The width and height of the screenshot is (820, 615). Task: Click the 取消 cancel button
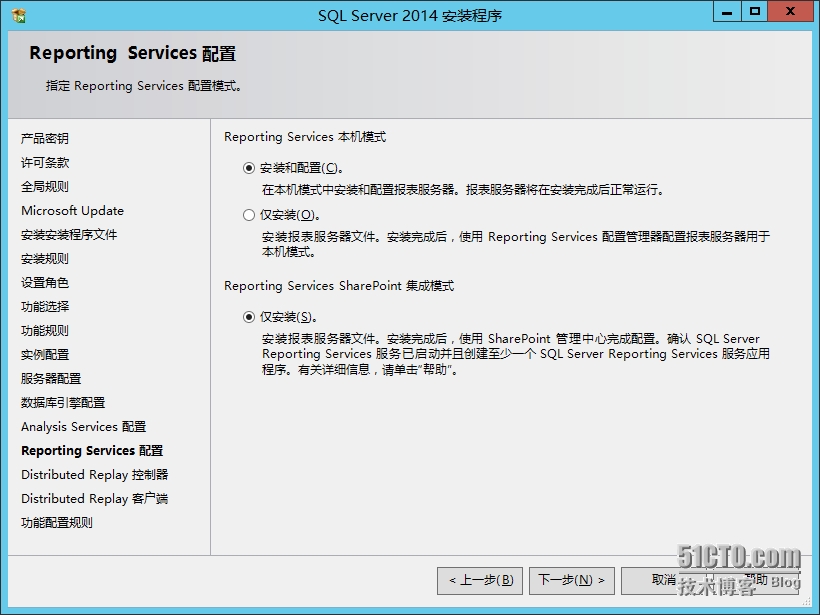pos(663,580)
